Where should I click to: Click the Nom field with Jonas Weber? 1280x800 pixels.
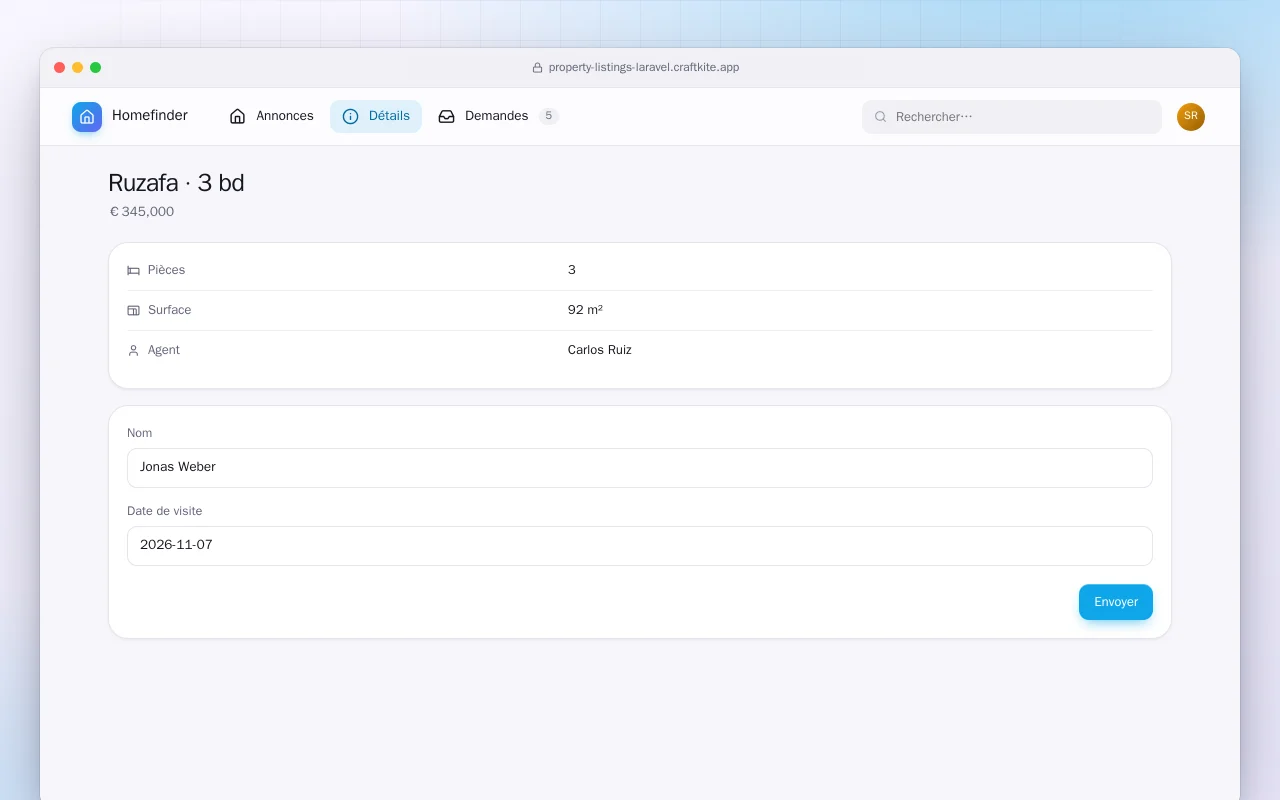(640, 468)
